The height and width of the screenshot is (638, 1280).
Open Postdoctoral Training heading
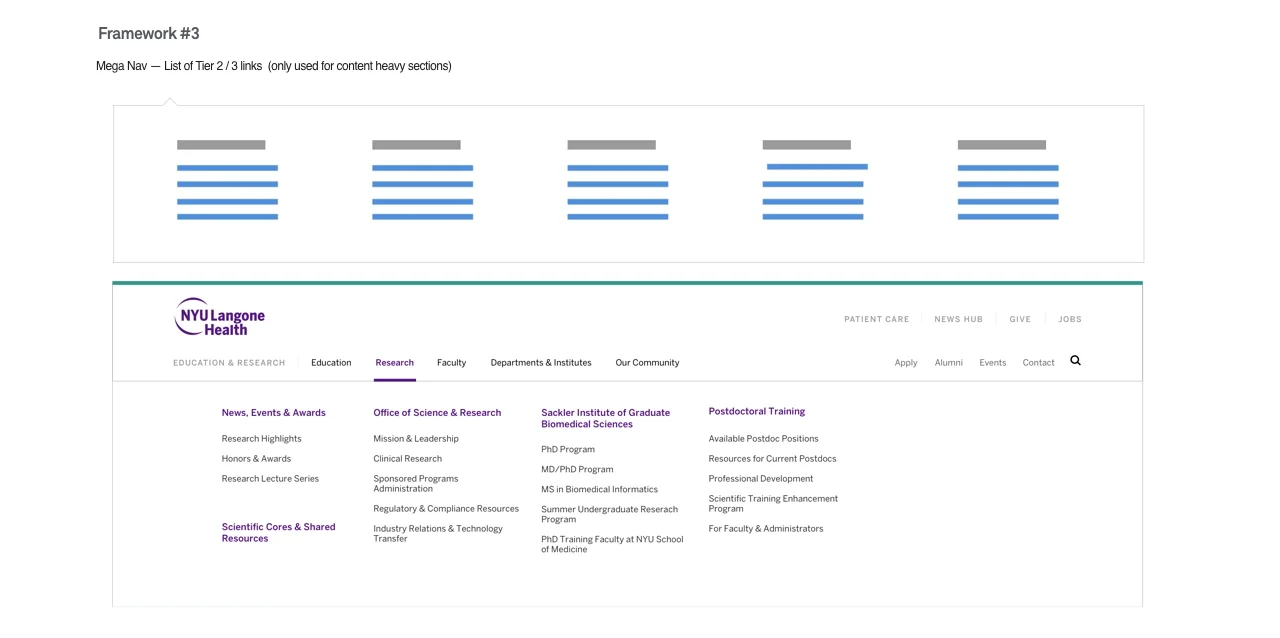click(757, 412)
